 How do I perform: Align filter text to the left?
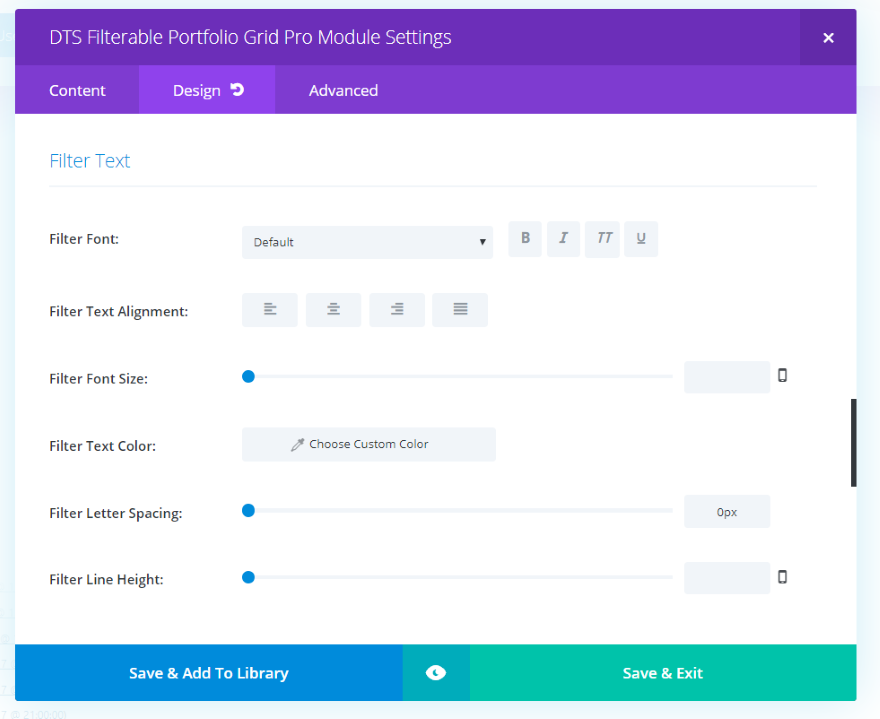(x=270, y=310)
